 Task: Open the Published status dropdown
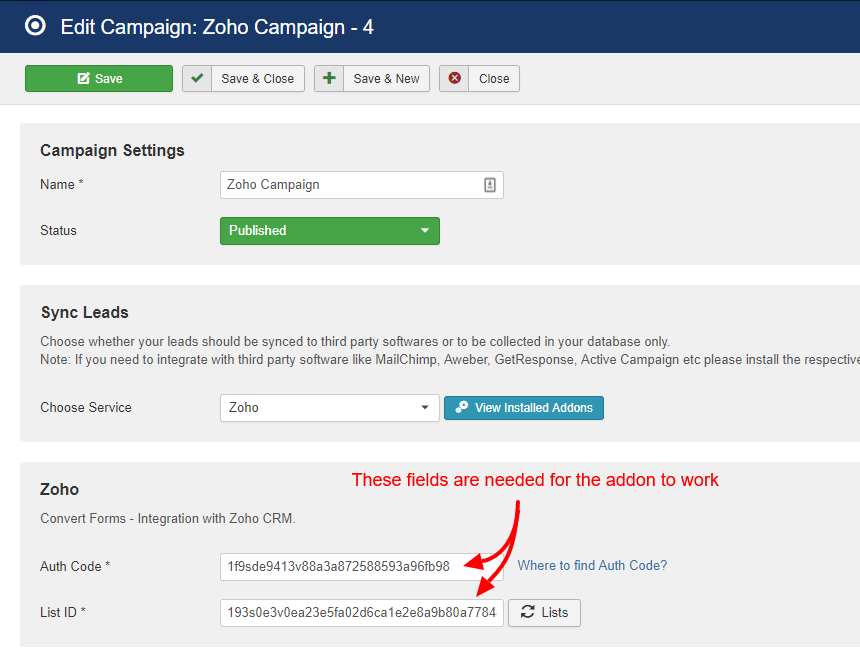(x=330, y=231)
